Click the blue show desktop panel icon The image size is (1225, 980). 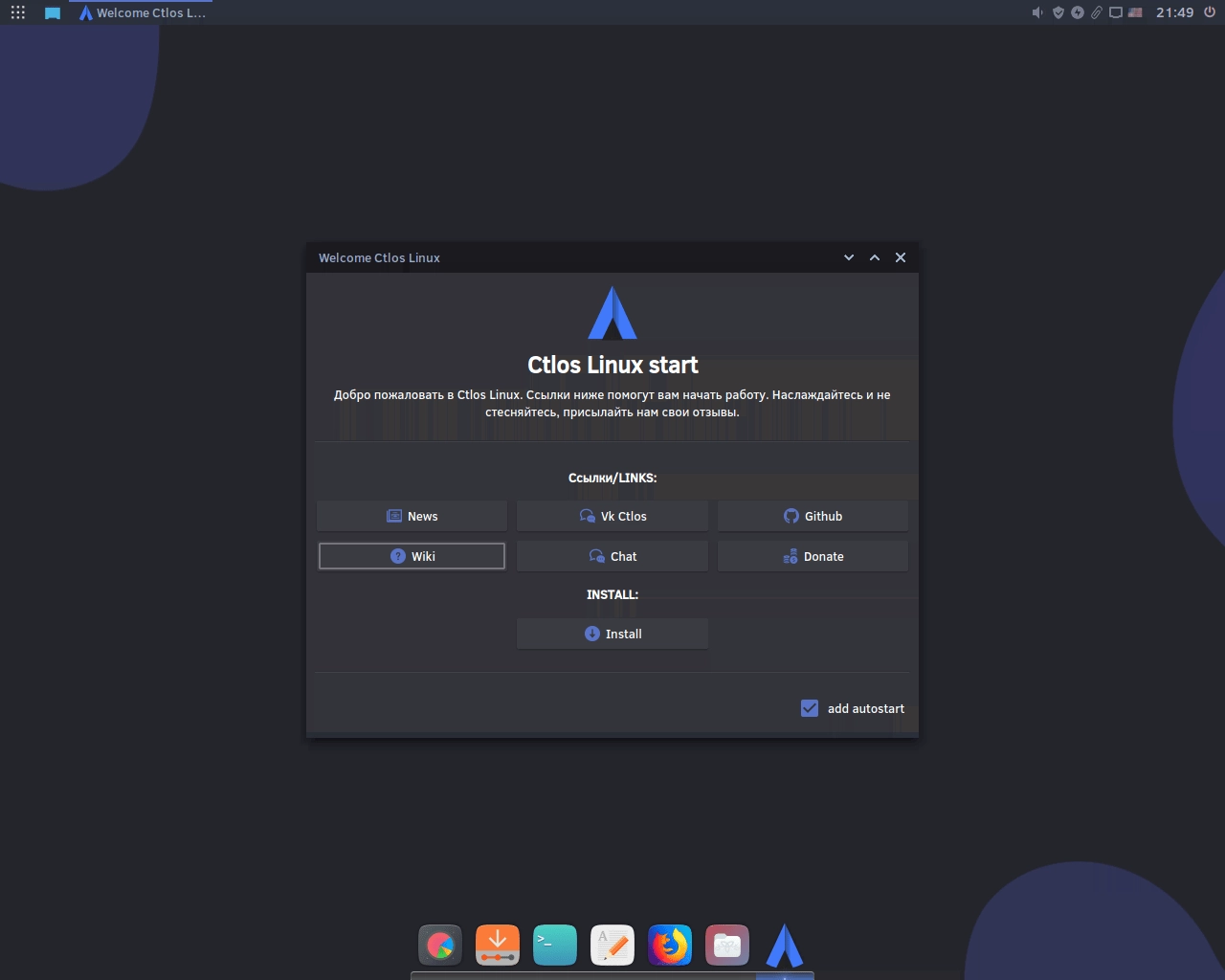53,13
